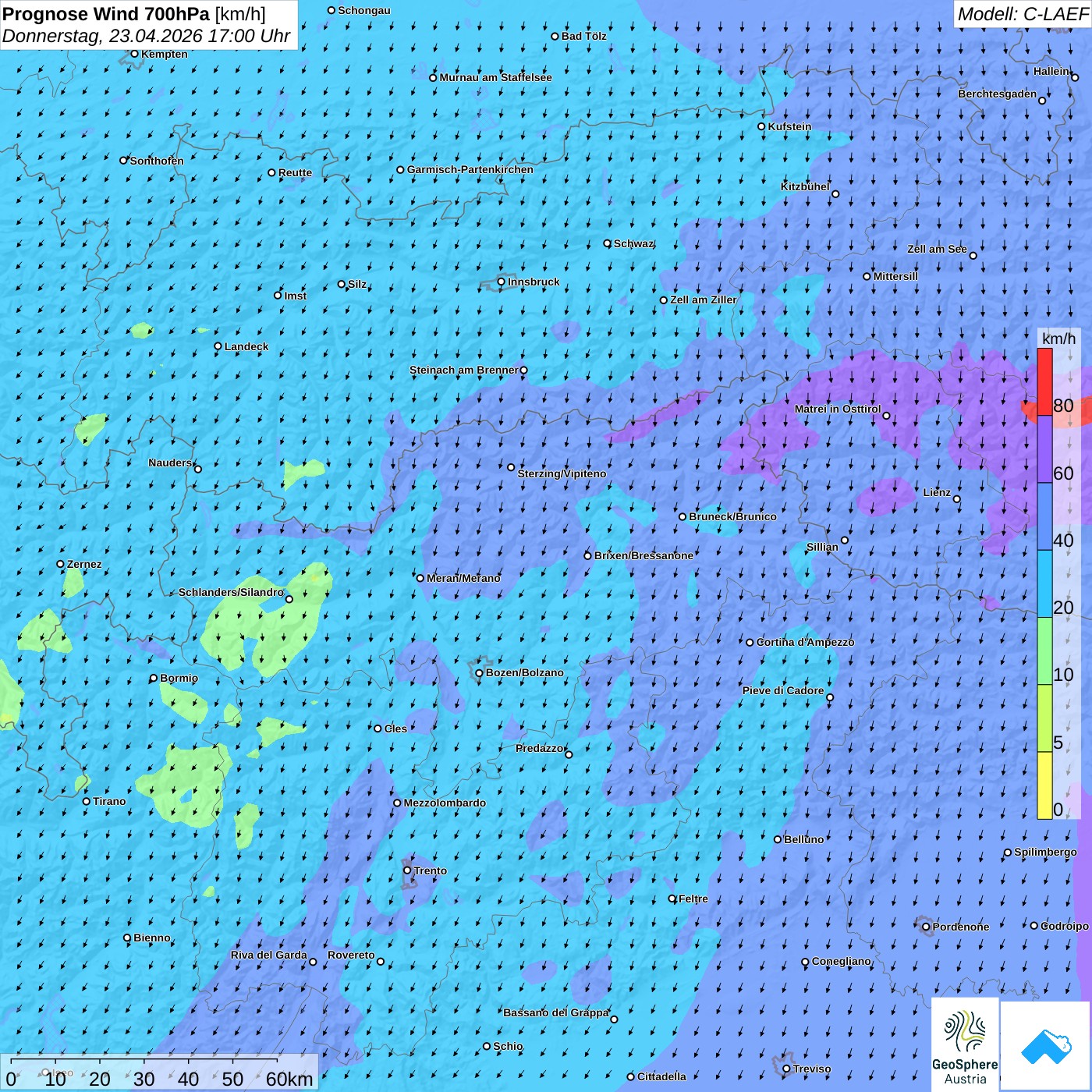This screenshot has width=1092, height=1092.
Task: Click the Kufstein town label
Action: 789,126
